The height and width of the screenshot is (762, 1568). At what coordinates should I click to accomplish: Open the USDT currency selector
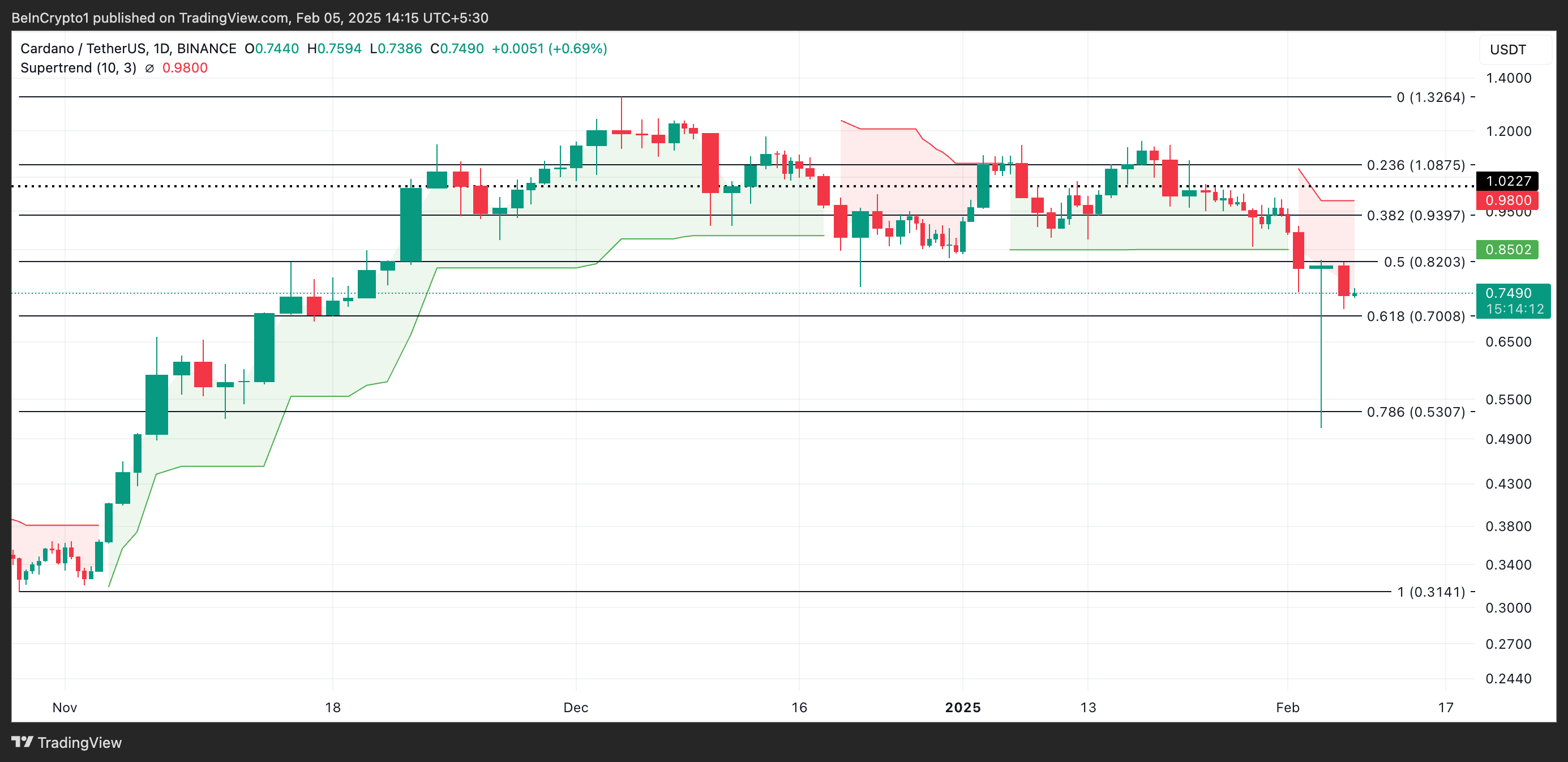1508,49
